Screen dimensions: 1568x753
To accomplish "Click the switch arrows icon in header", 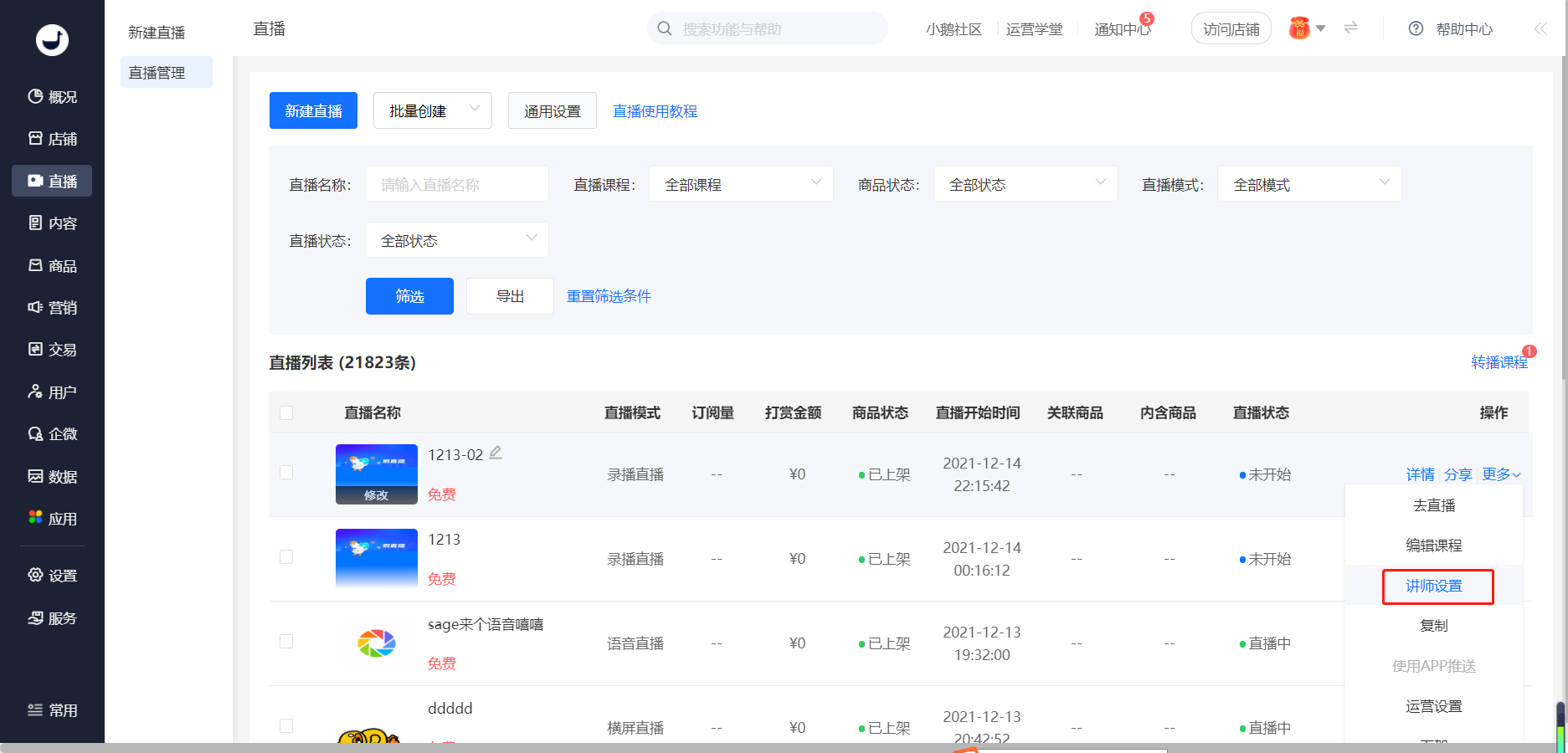I will pos(1350,28).
